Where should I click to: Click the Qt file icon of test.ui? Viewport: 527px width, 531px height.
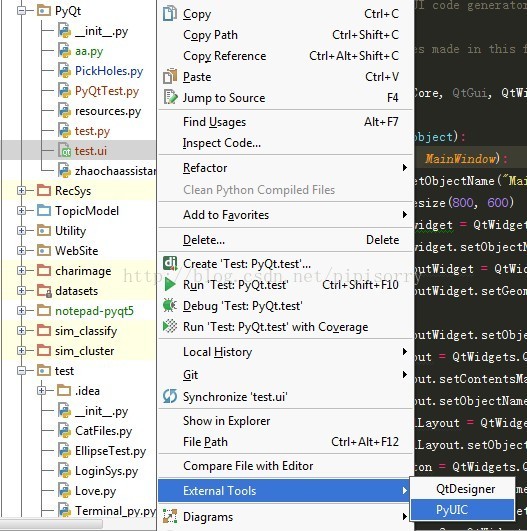(64, 151)
